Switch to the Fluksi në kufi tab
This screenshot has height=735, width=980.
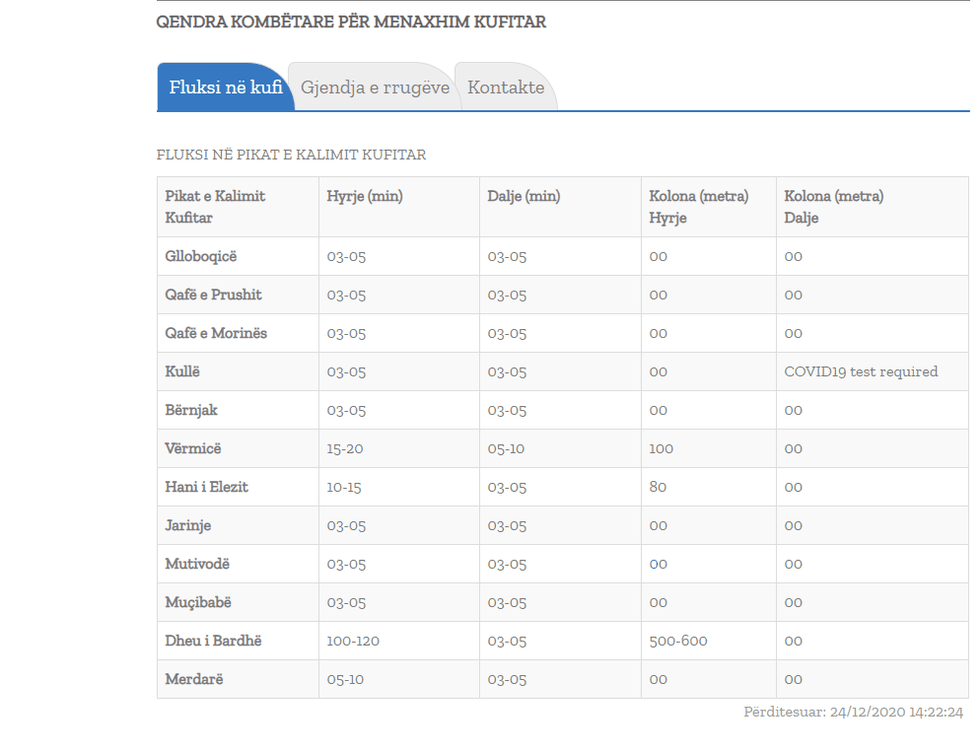pos(225,88)
